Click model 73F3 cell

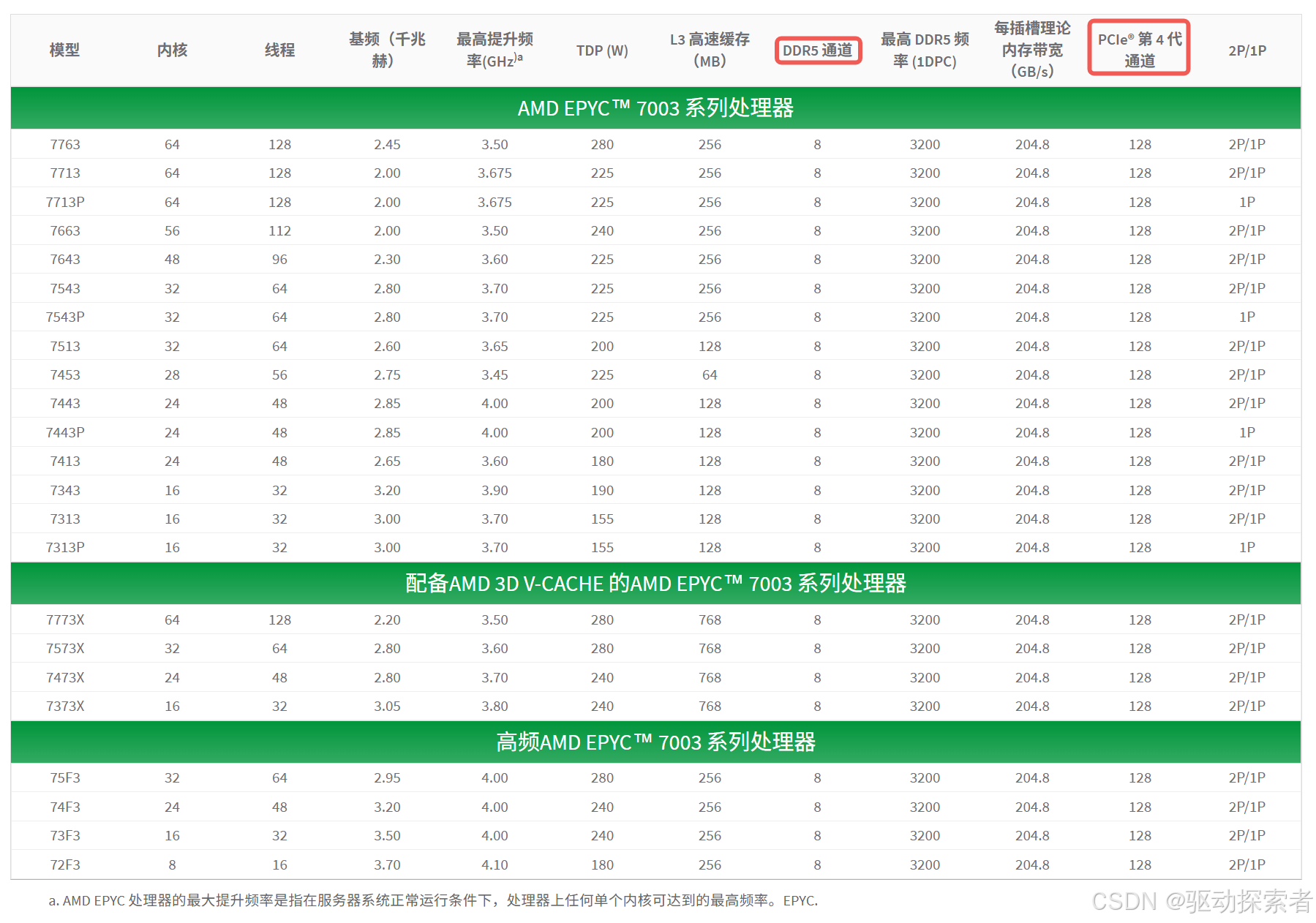[64, 836]
